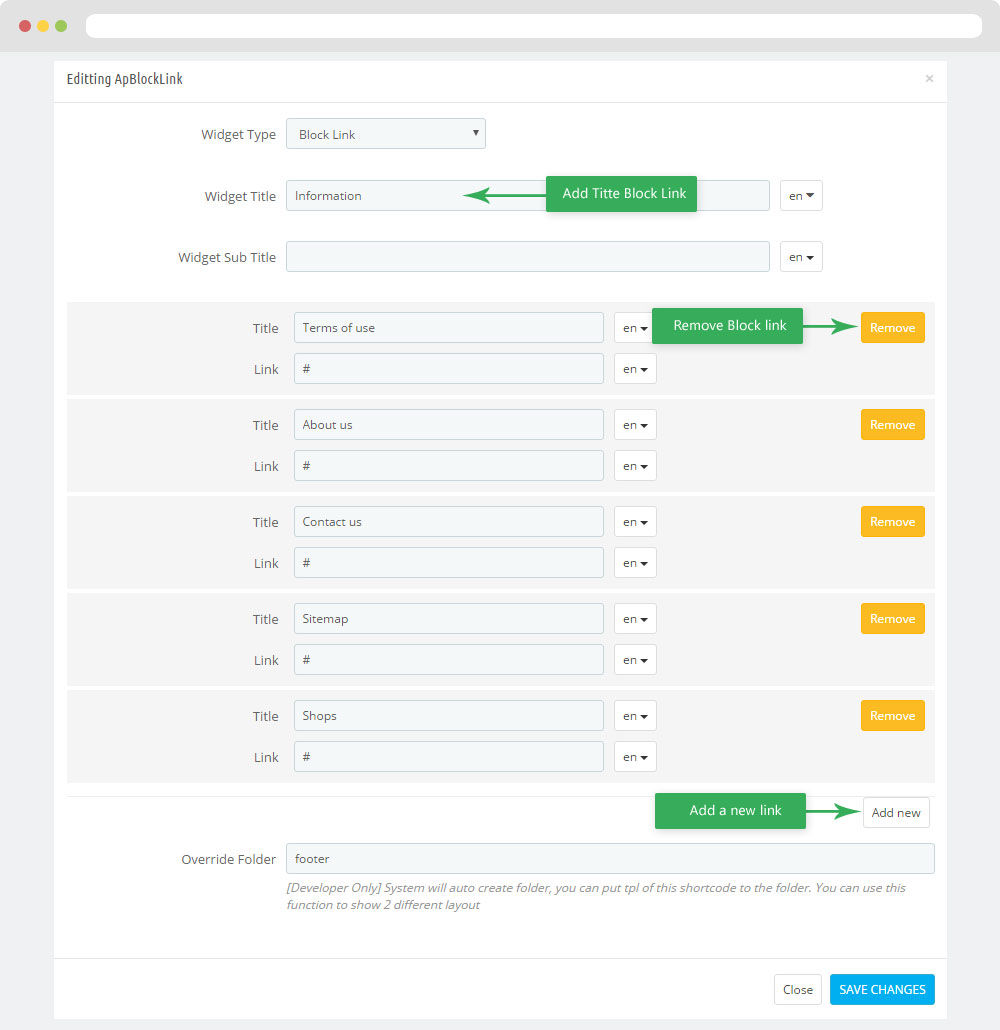This screenshot has height=1030, width=1000.
Task: Focus the Widget Sub Title input field
Action: (x=528, y=257)
